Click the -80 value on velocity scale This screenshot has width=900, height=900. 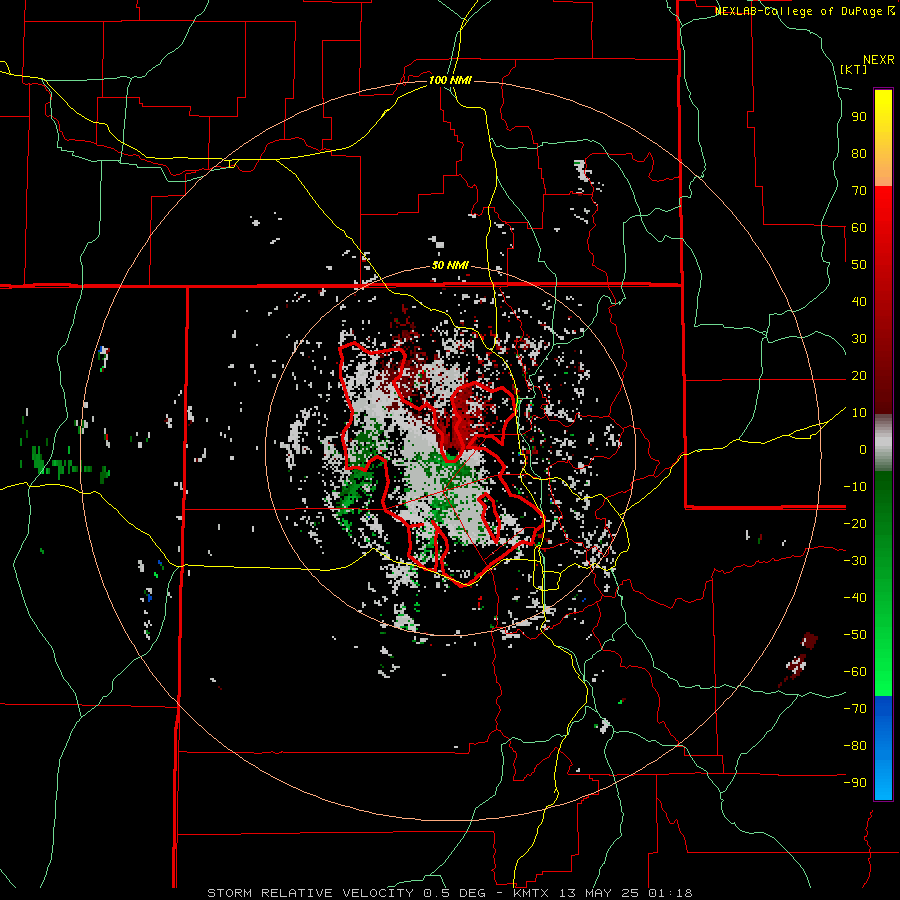[x=855, y=746]
